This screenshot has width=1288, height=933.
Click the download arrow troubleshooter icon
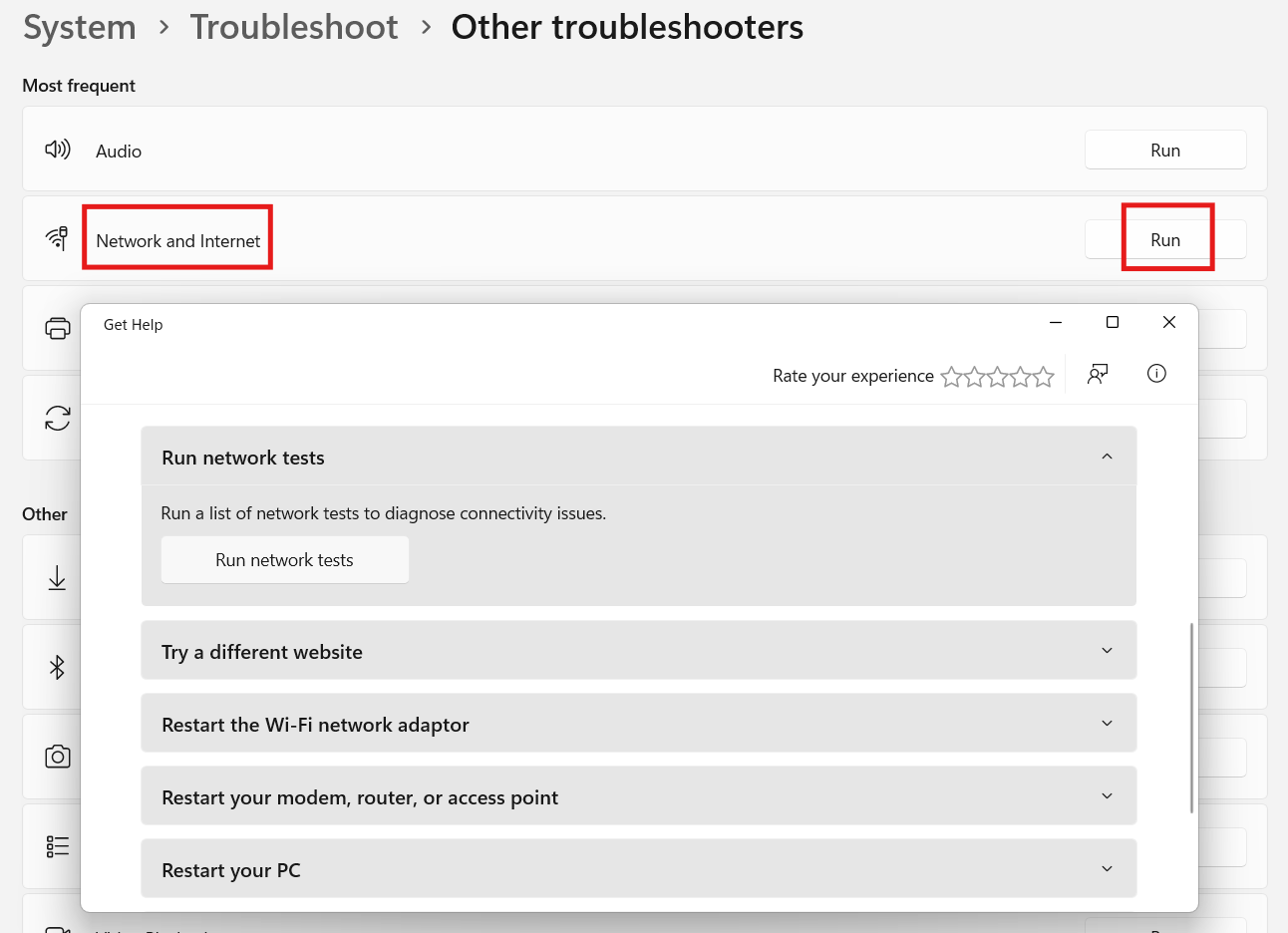click(58, 577)
